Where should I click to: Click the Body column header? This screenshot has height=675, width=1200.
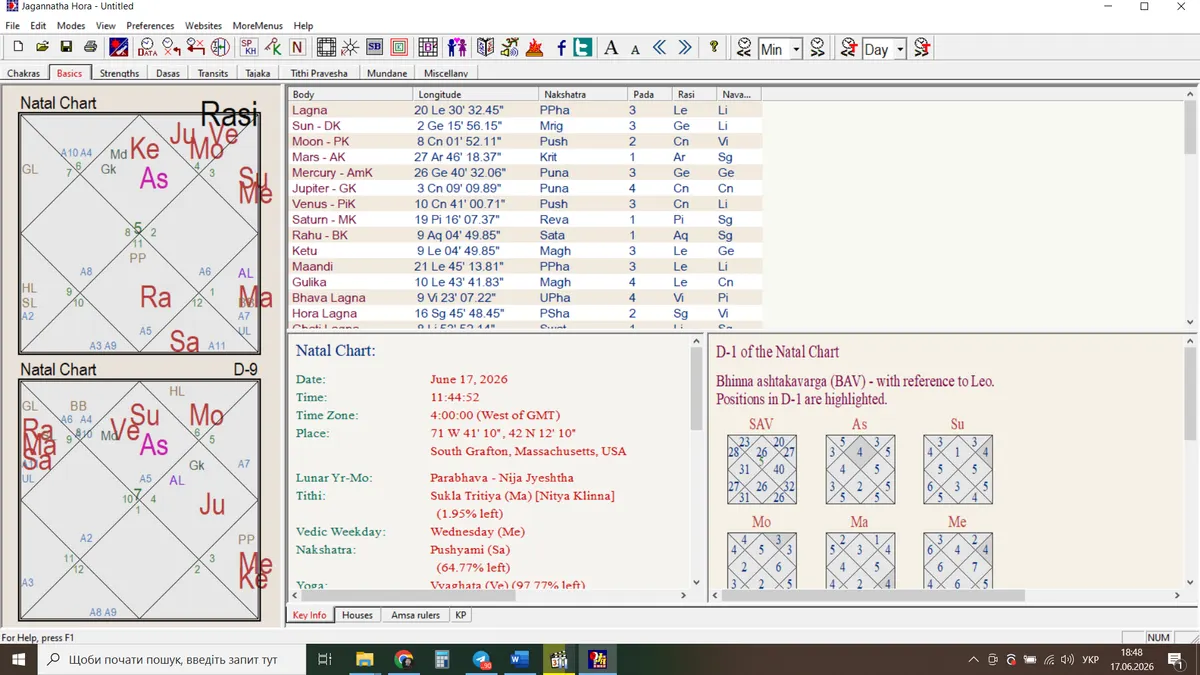point(350,94)
